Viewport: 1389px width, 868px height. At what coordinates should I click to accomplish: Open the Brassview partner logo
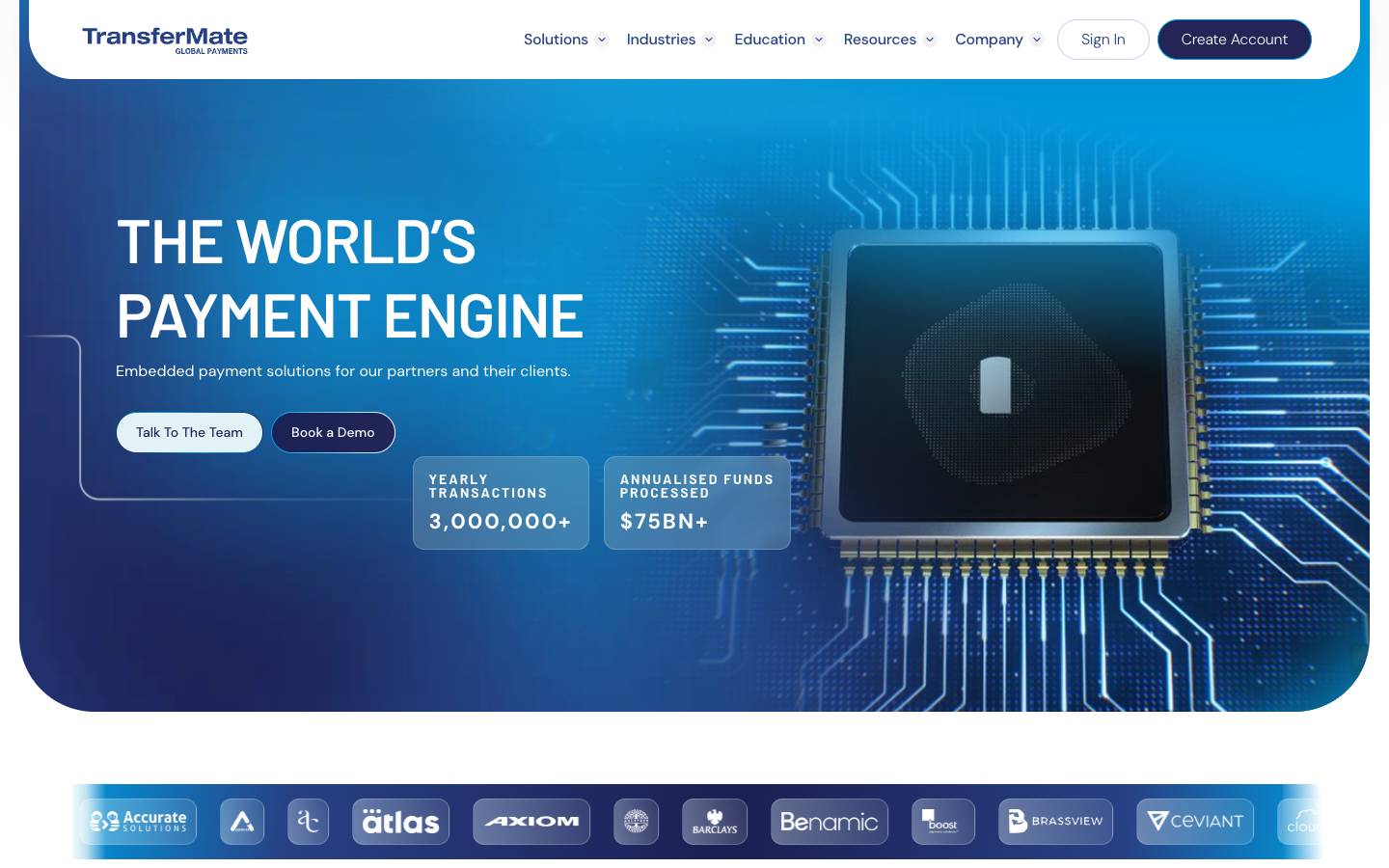pos(1055,822)
